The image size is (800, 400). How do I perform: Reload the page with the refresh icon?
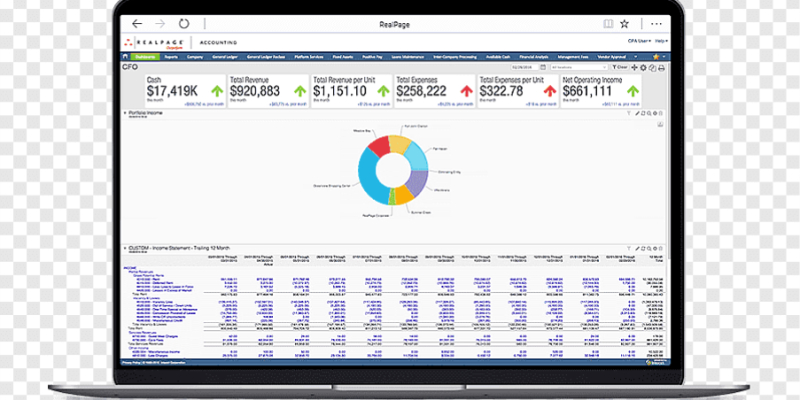tap(183, 22)
